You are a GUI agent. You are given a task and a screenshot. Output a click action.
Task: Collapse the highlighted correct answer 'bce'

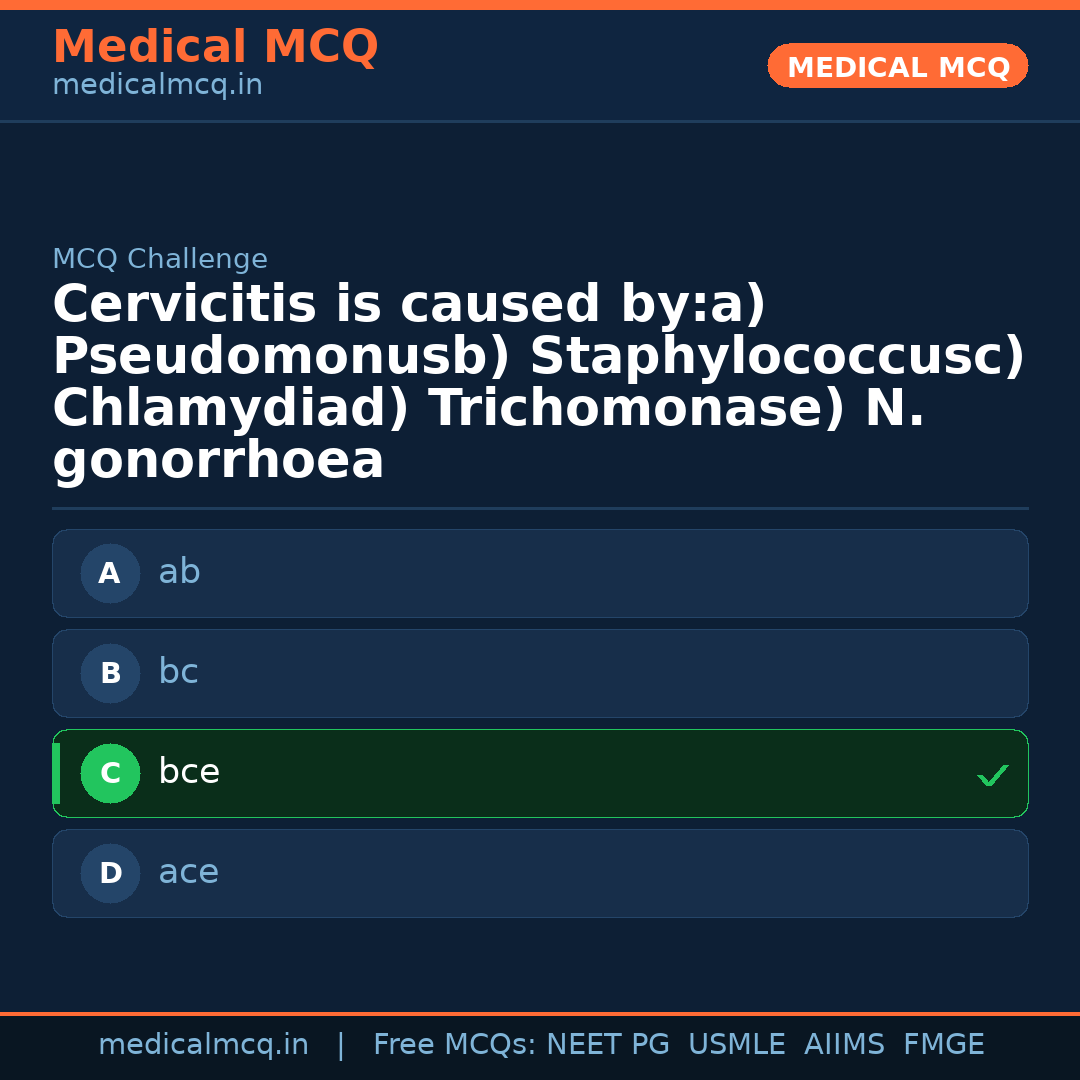[x=540, y=773]
